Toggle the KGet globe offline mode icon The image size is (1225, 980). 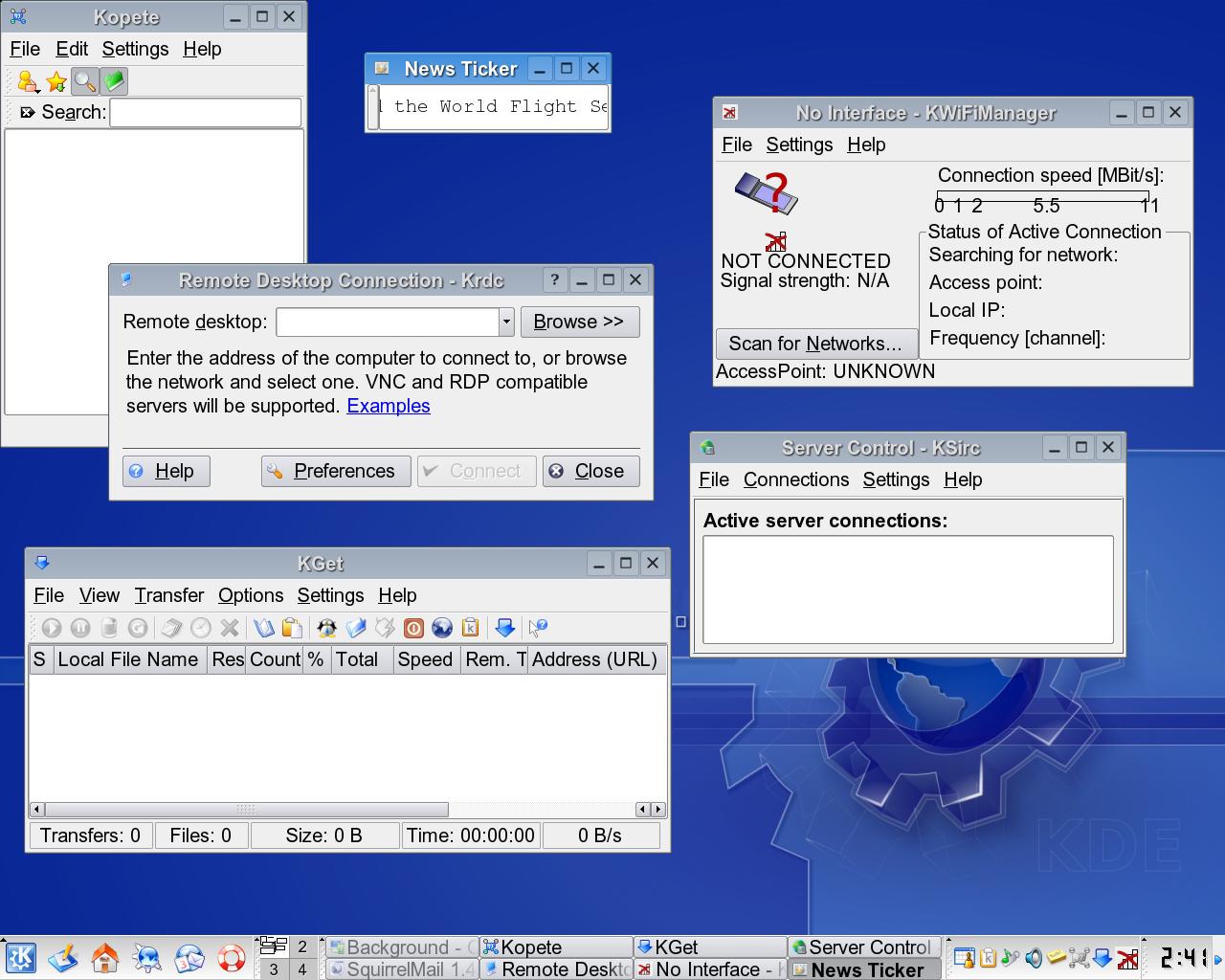(442, 628)
